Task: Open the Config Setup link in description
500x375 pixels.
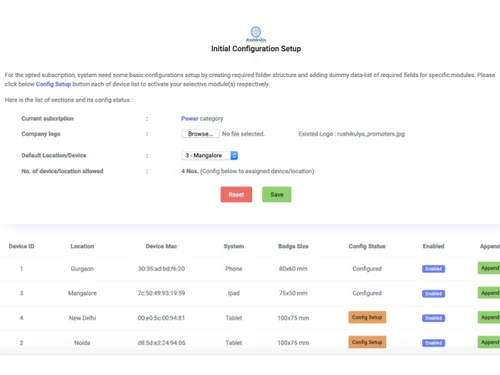Action: tap(53, 84)
